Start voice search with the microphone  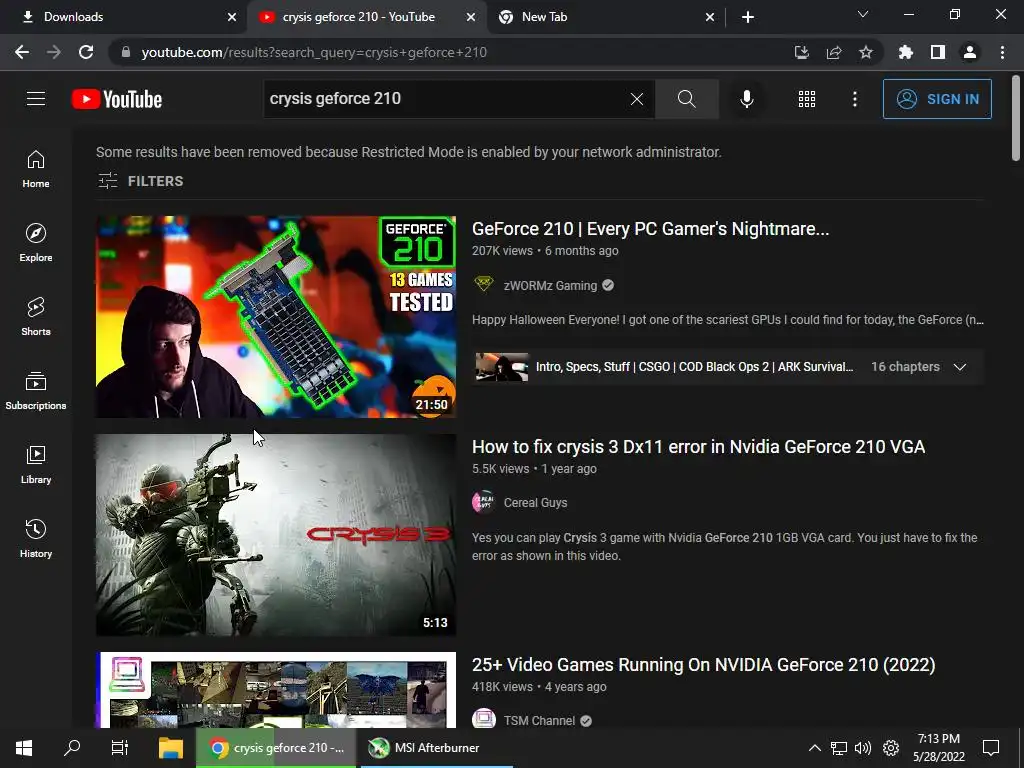pyautogui.click(x=746, y=99)
